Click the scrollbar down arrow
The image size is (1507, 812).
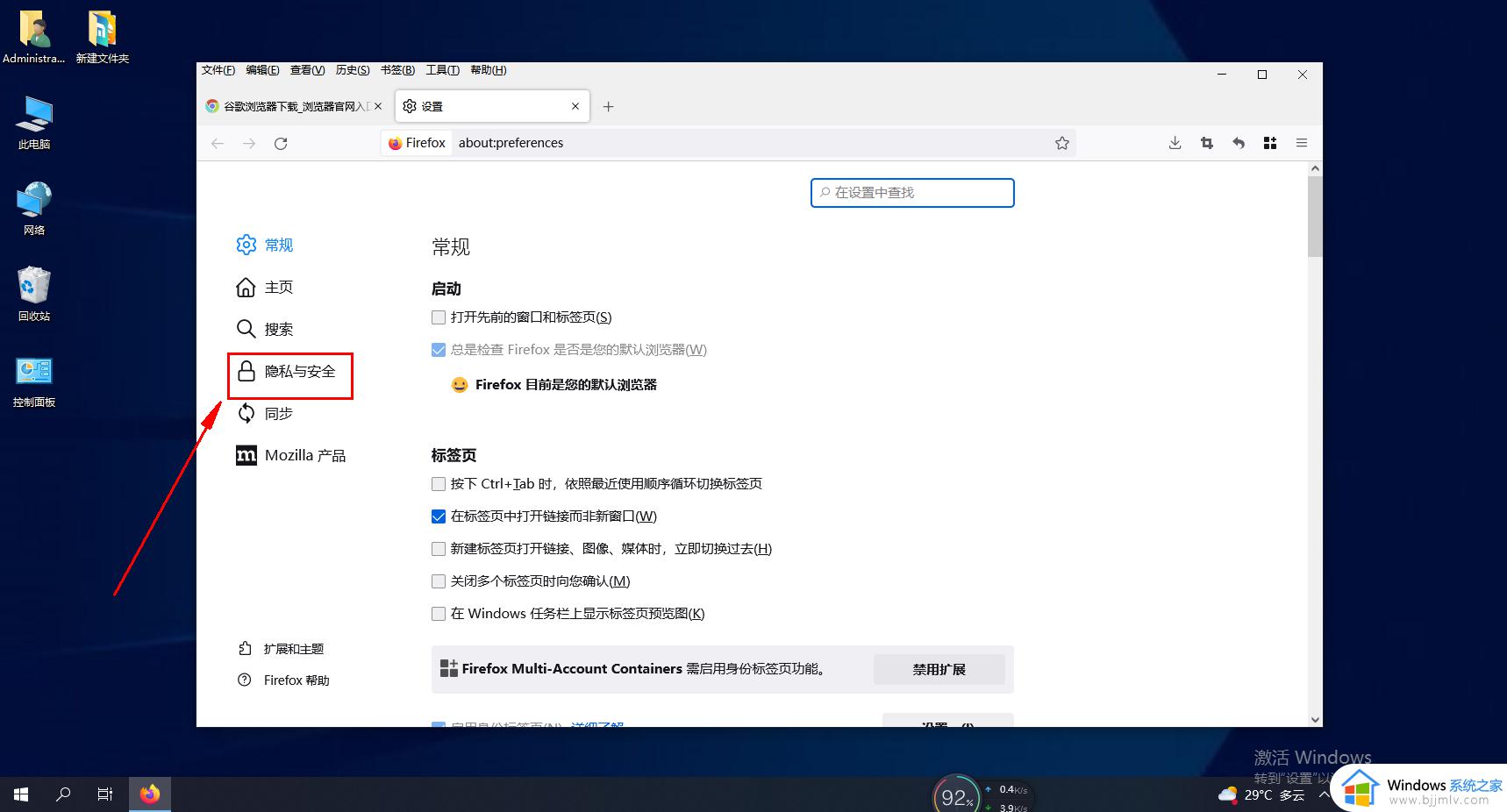[x=1314, y=720]
